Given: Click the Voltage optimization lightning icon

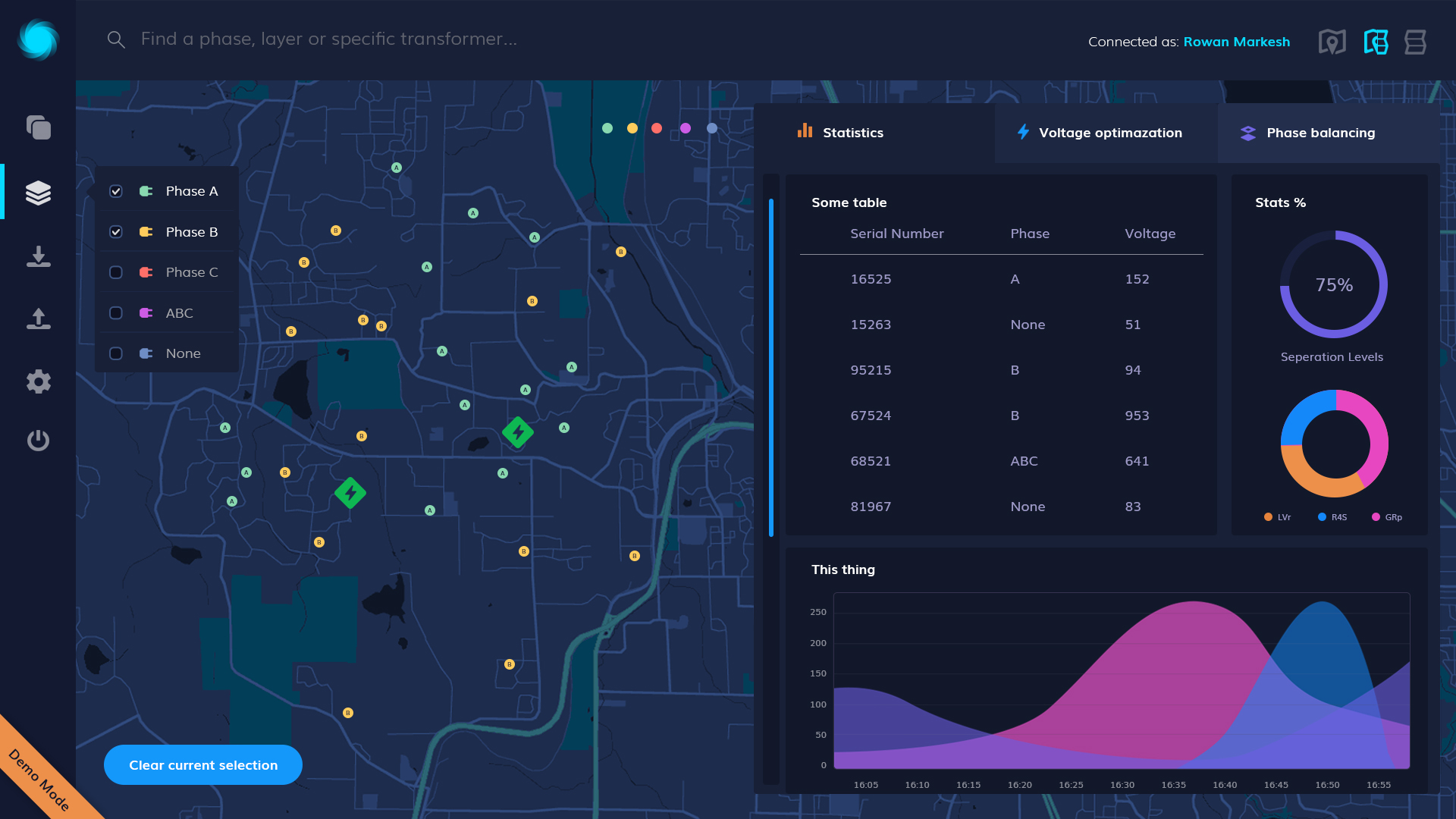Looking at the screenshot, I should pos(1023,132).
